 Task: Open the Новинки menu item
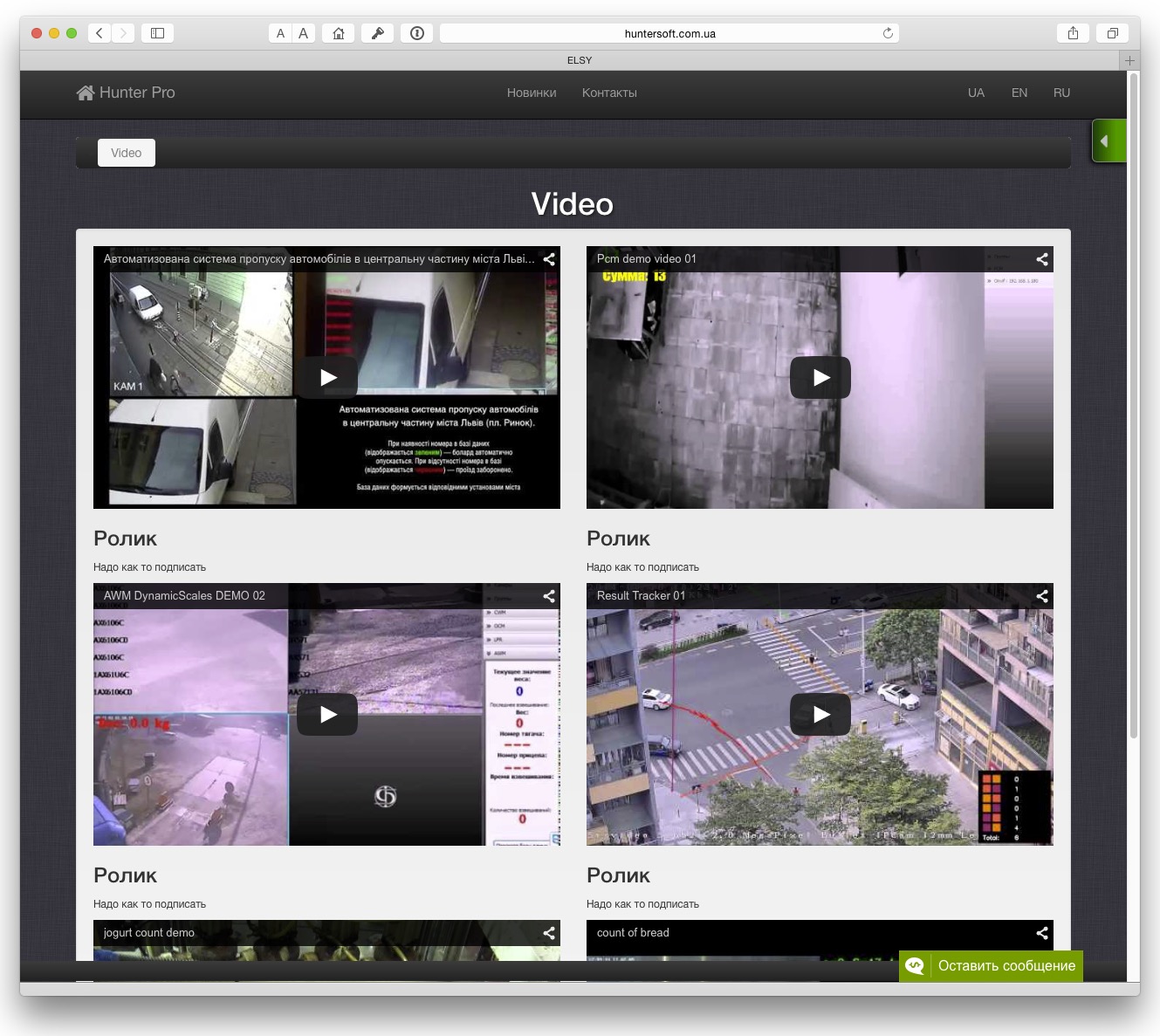tap(532, 93)
